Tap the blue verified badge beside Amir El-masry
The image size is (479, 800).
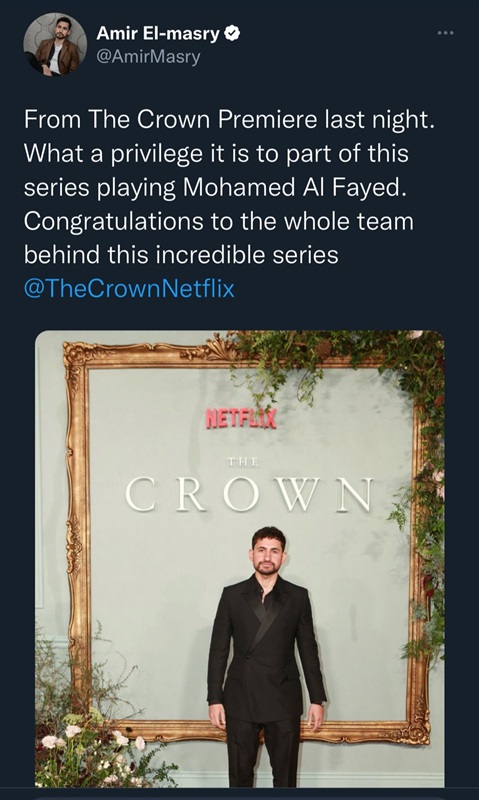coord(233,34)
